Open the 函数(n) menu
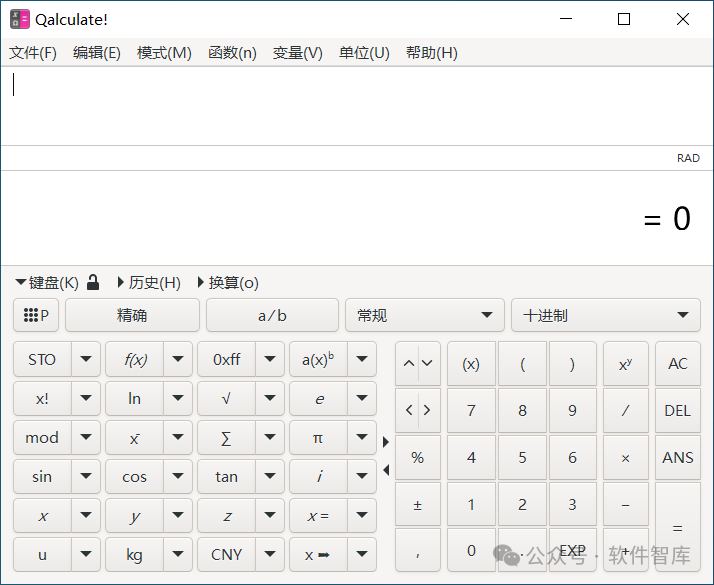The height and width of the screenshot is (585, 714). 232,53
